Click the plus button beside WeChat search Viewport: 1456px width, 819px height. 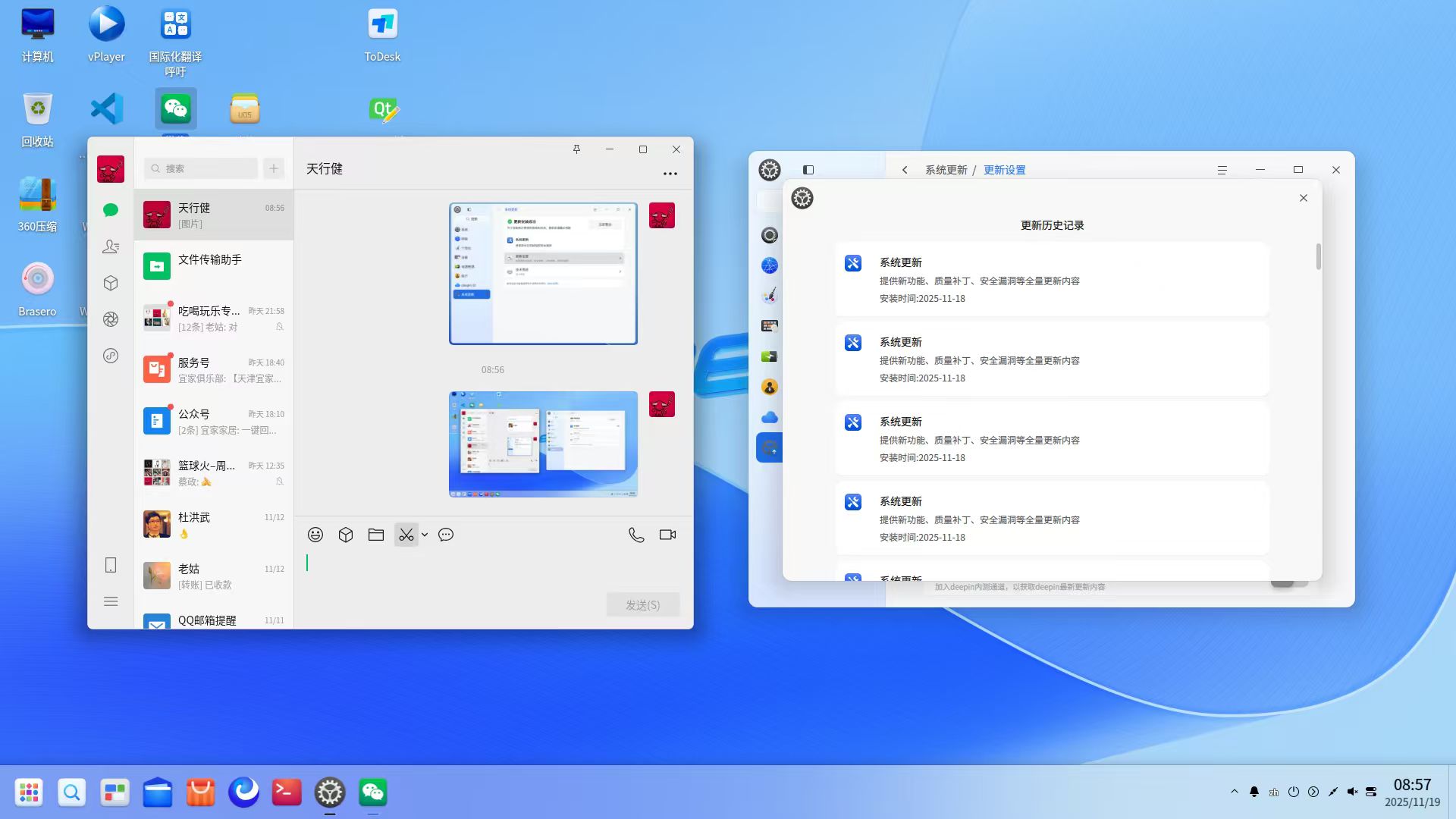coord(274,168)
